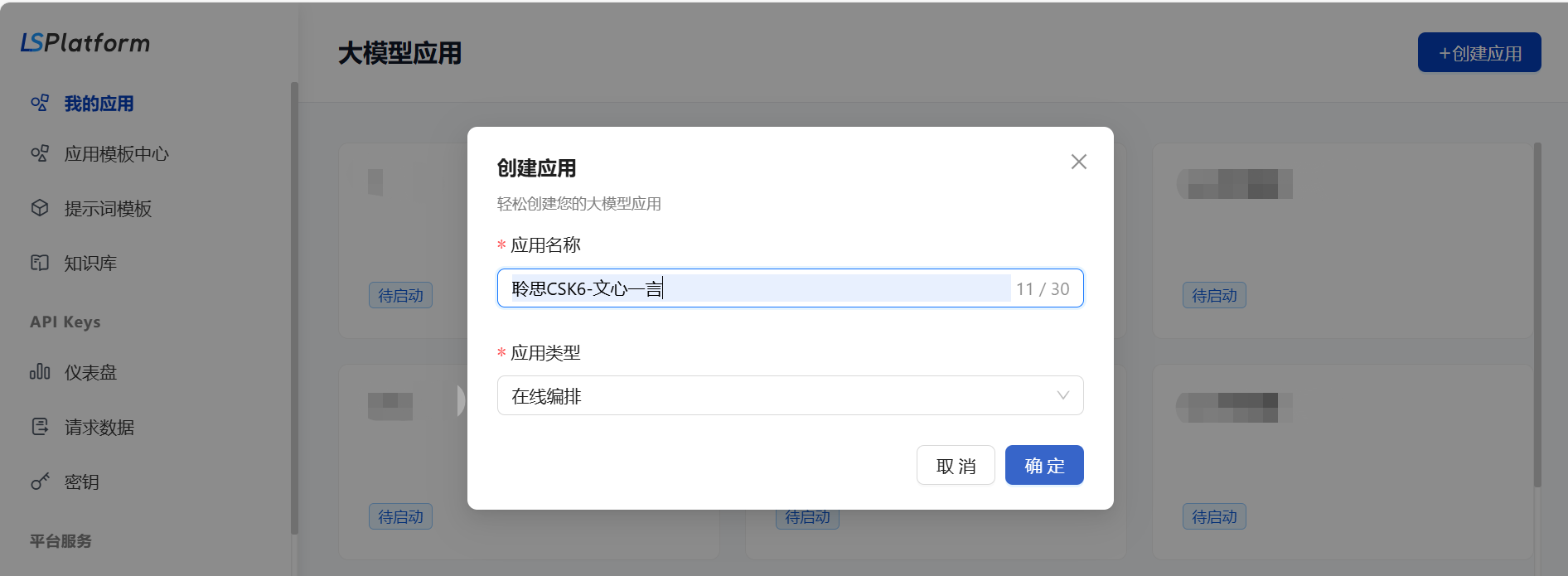Open 密钥 menu item
Screen dimensions: 1568x576
coord(82,482)
